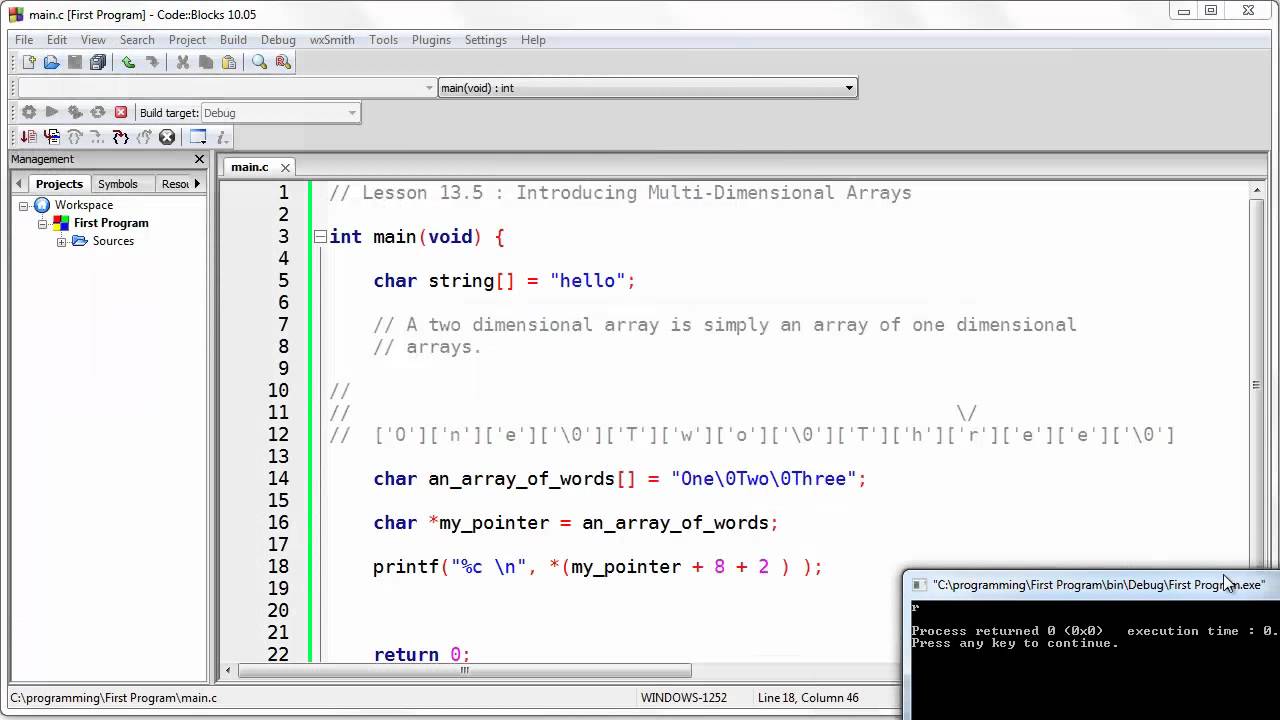Open the Project menu
The image size is (1280, 720).
click(x=187, y=40)
